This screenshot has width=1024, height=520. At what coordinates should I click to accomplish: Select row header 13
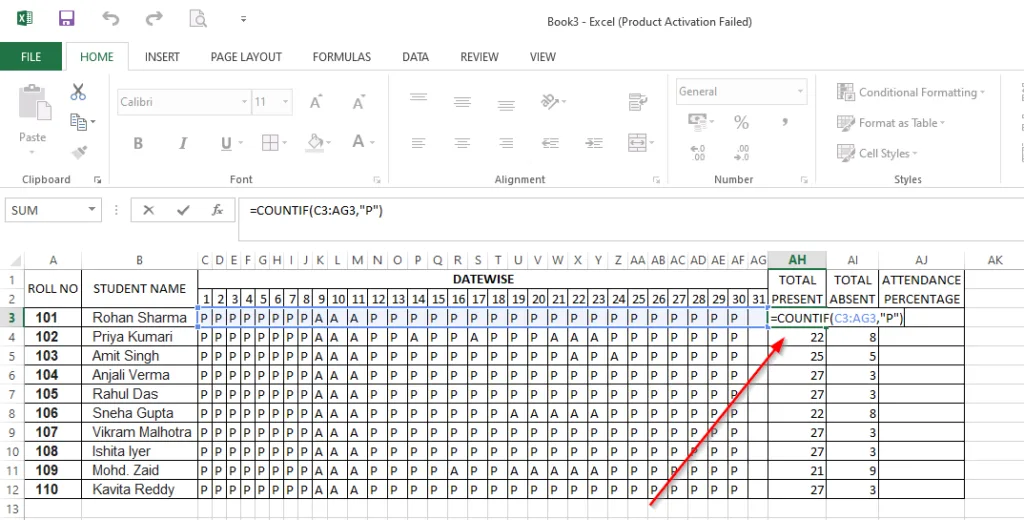tap(12, 508)
